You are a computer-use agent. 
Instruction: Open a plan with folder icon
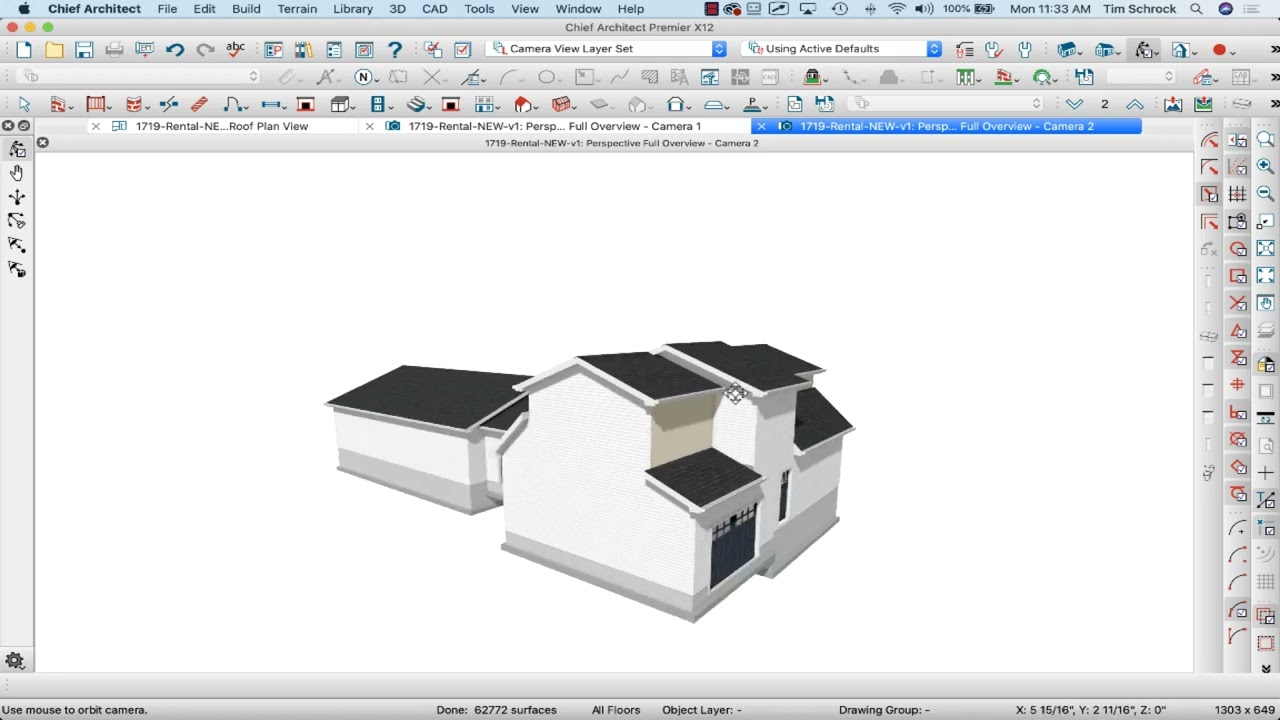click(54, 50)
